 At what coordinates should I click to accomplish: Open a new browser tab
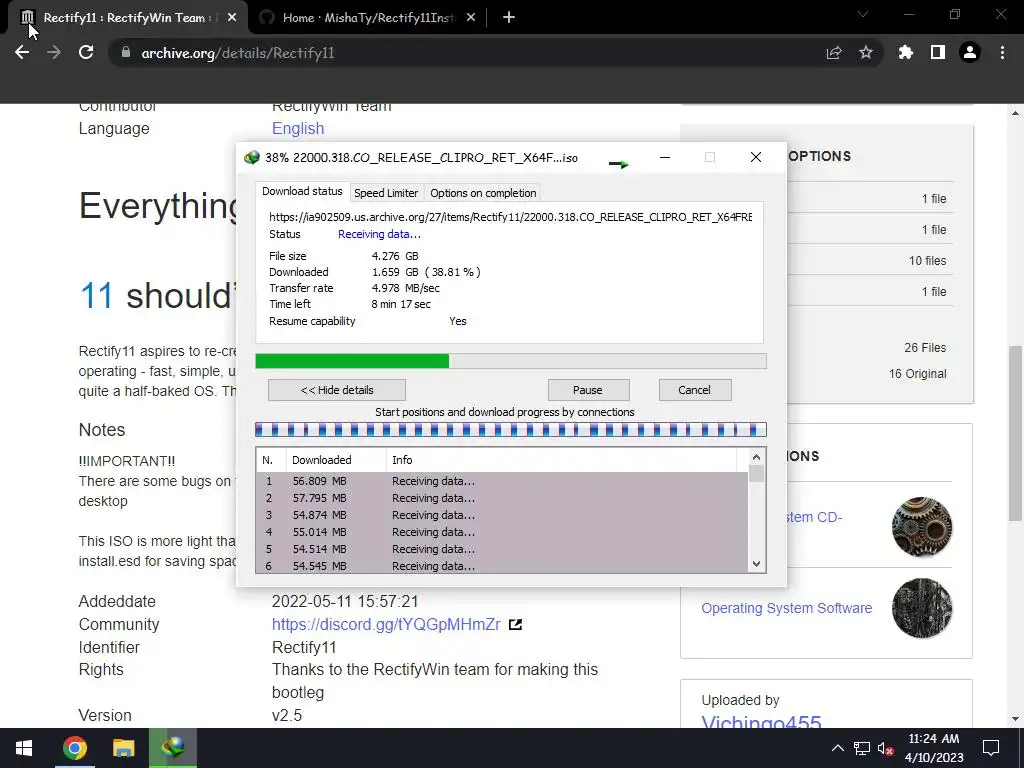tap(509, 18)
